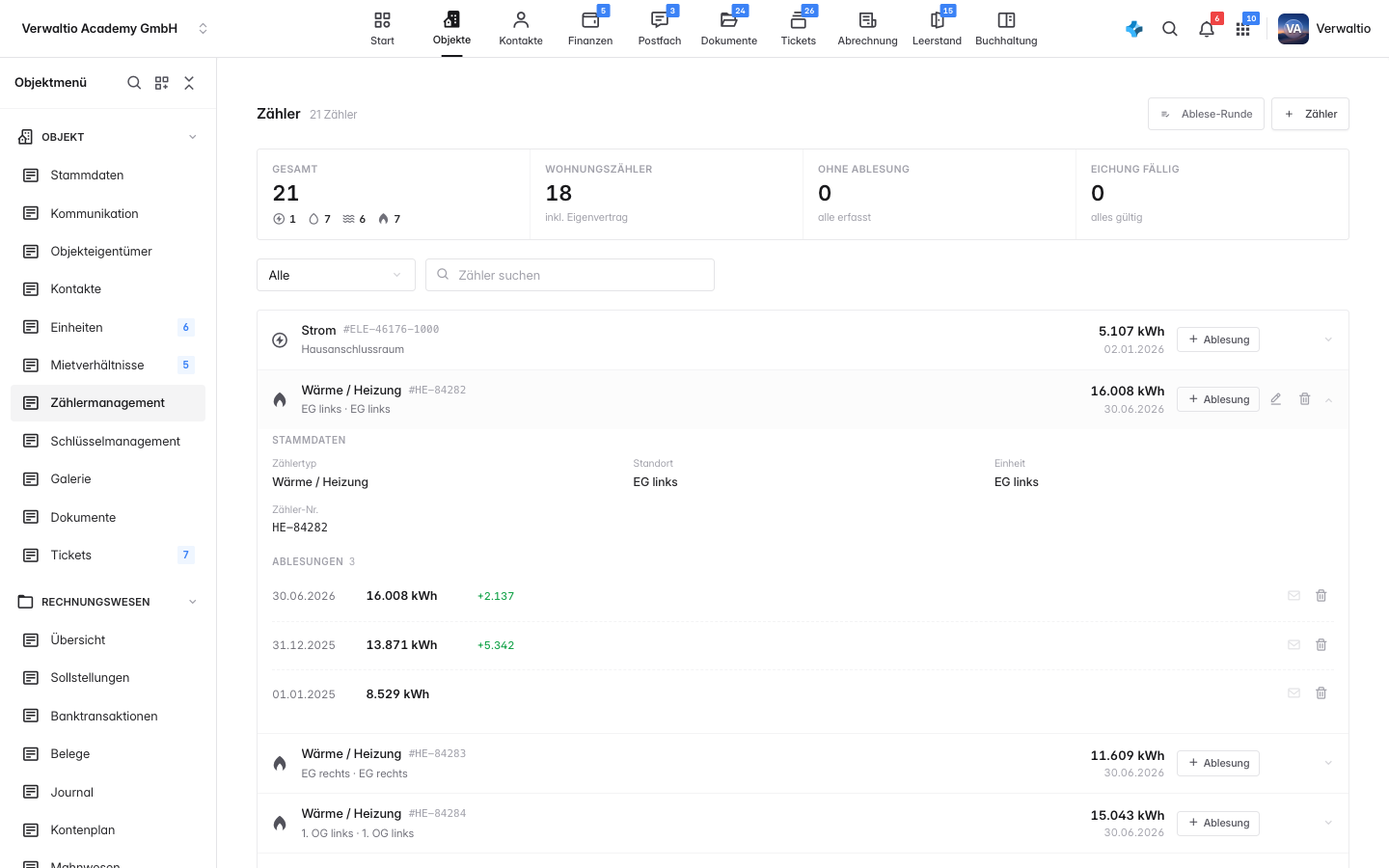This screenshot has width=1389, height=868.
Task: Open the Start navigation item
Action: click(x=382, y=29)
